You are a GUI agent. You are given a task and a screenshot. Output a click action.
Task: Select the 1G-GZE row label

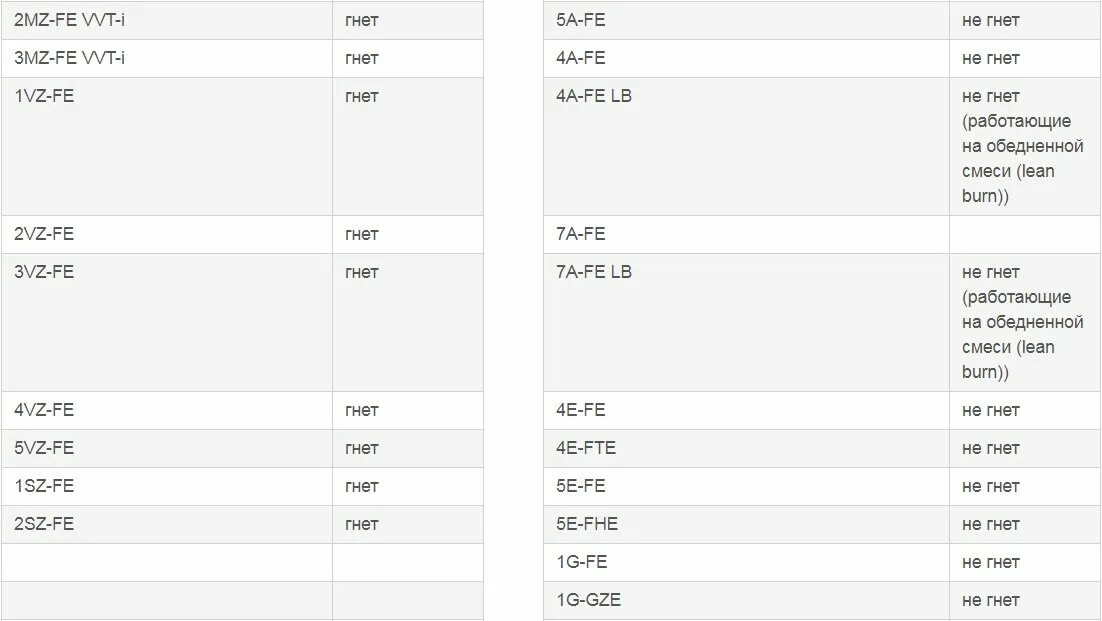click(x=588, y=600)
